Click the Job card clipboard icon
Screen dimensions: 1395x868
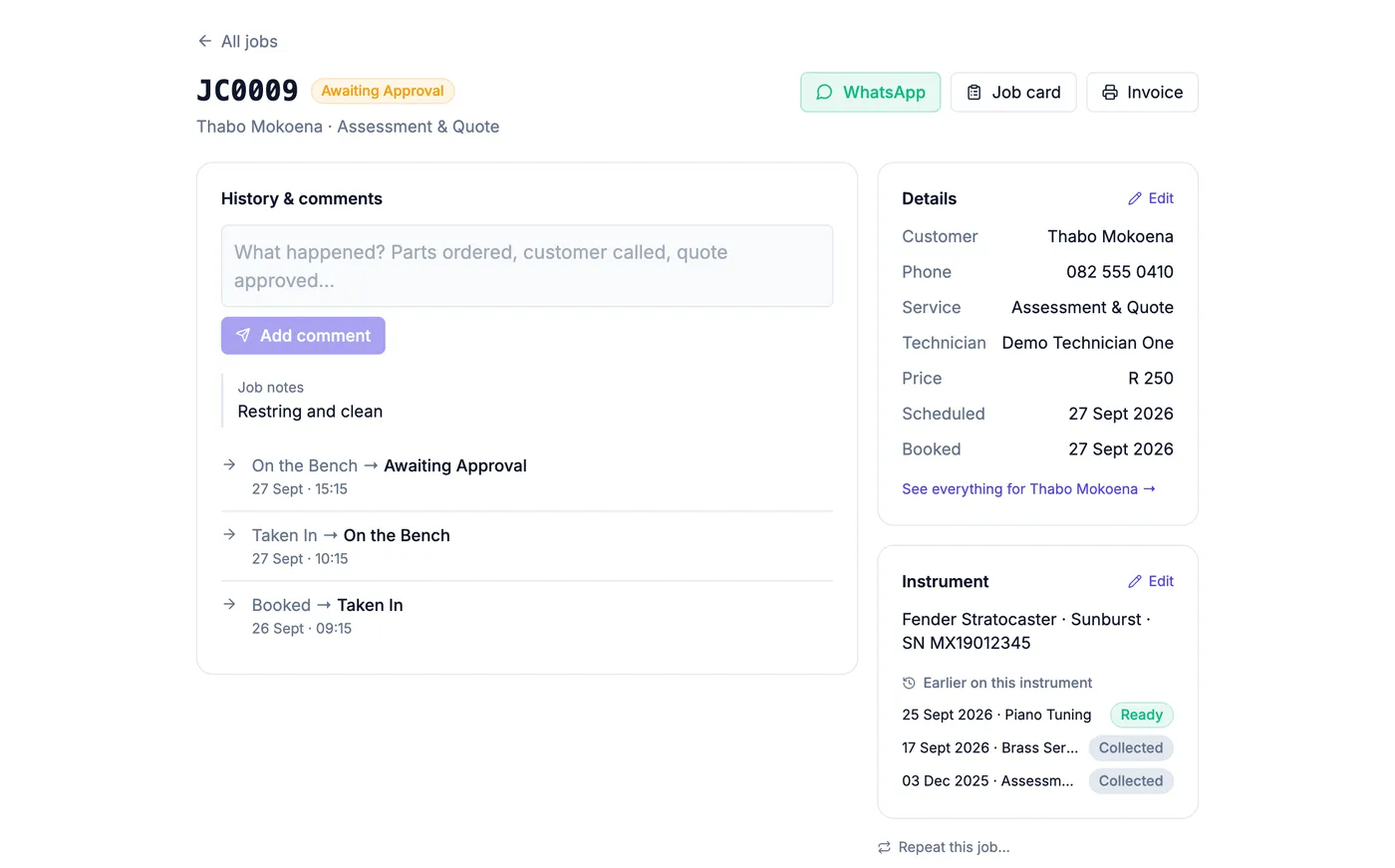[975, 92]
